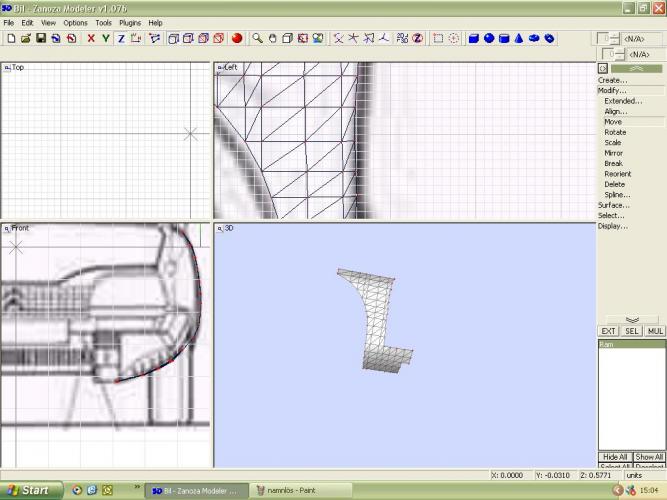The width and height of the screenshot is (667, 500).
Task: Expand the Create... command group
Action: [613, 80]
